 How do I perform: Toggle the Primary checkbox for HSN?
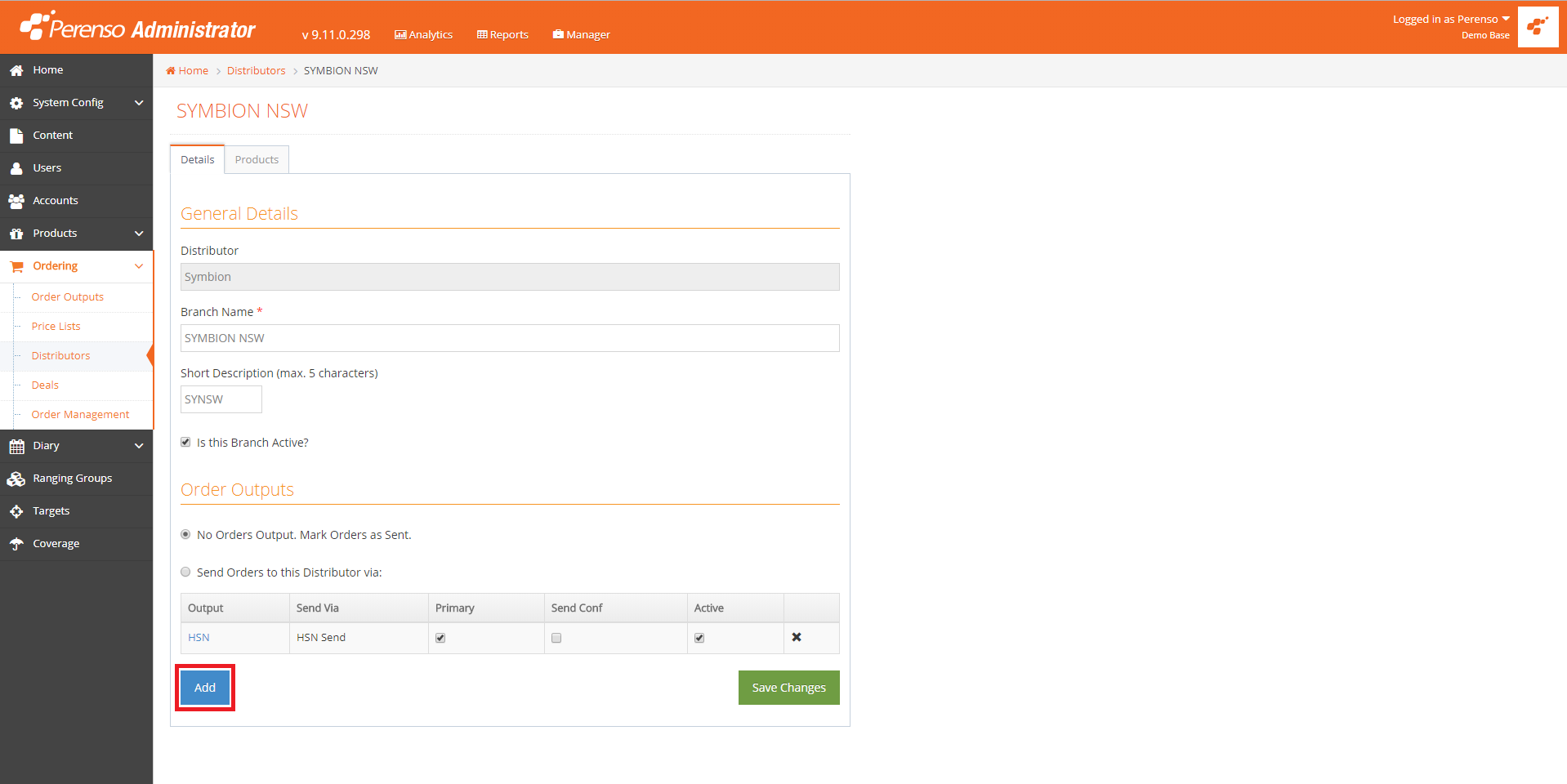tap(440, 638)
